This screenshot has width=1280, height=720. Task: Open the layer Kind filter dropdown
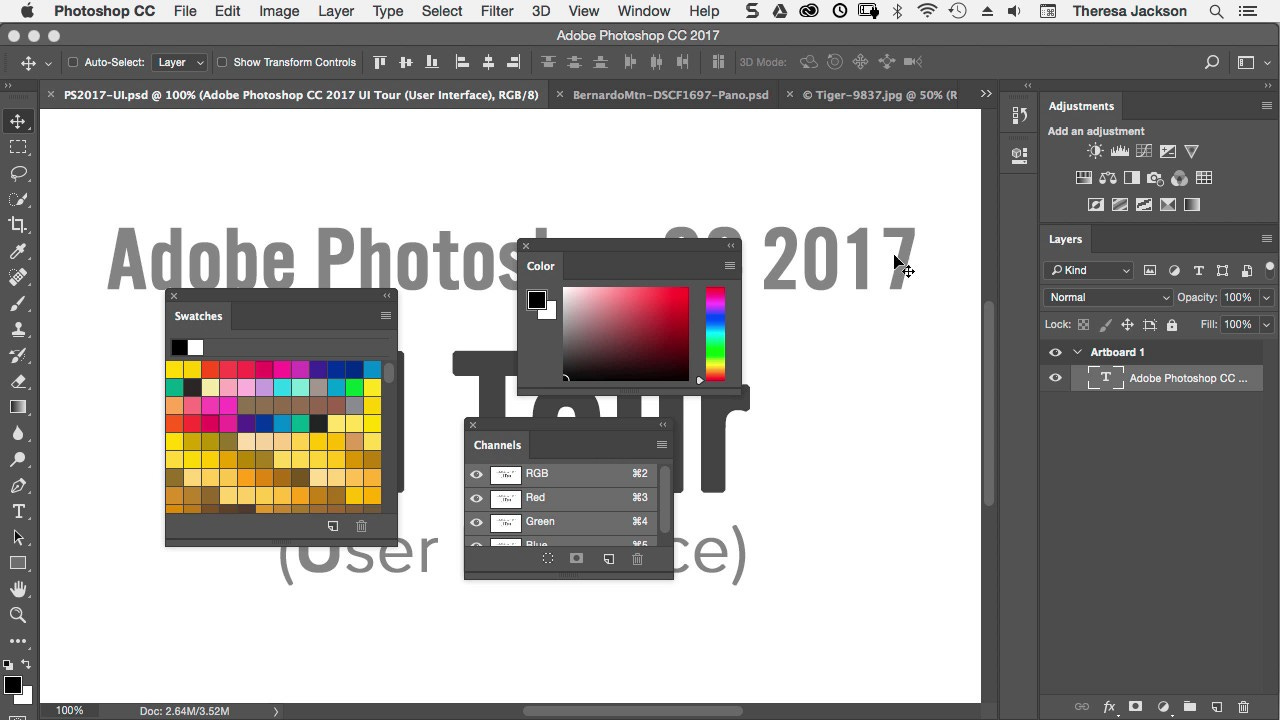1088,270
